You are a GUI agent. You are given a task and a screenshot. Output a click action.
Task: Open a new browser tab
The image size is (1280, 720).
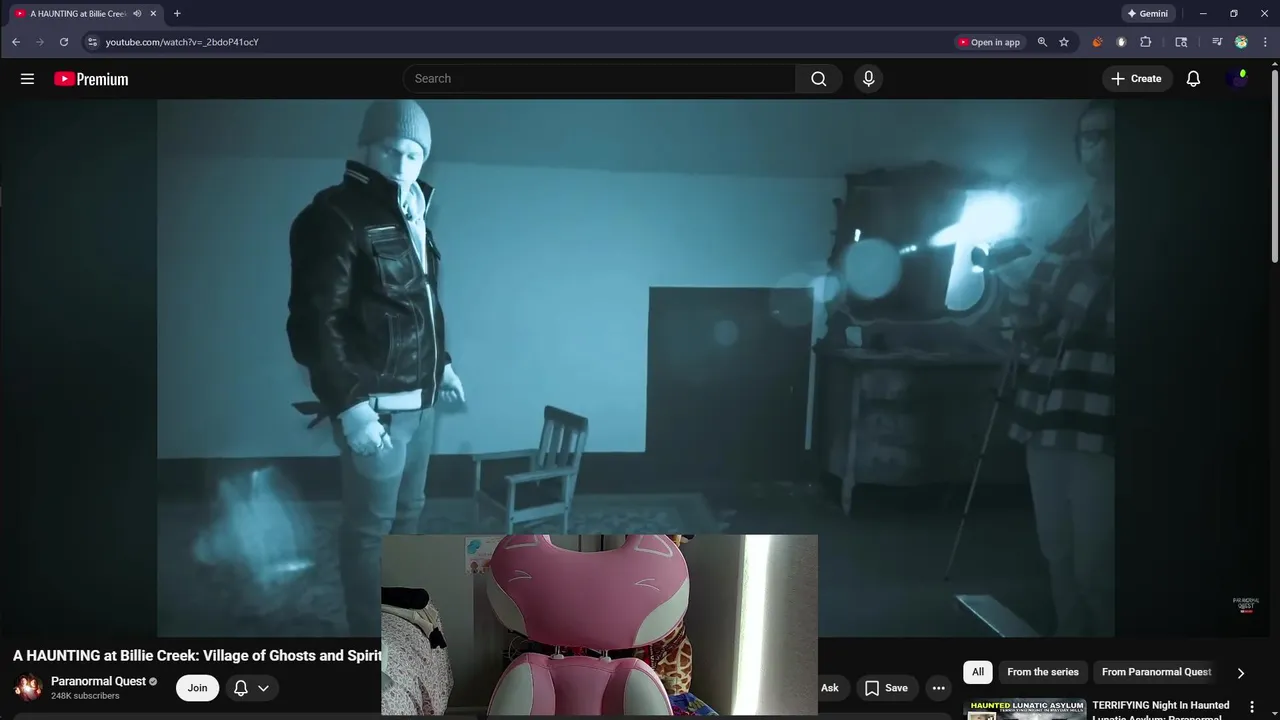click(x=177, y=14)
